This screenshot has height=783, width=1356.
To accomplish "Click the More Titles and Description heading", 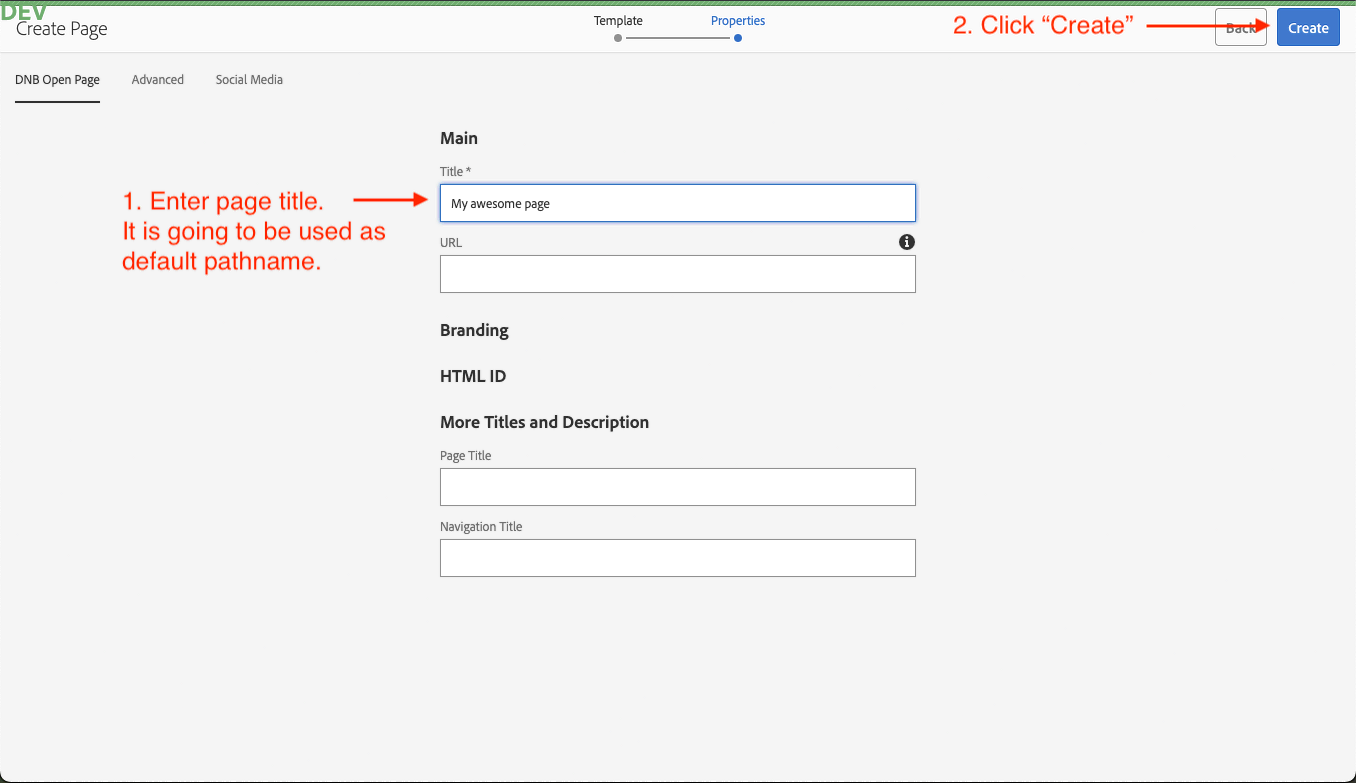I will 544,422.
